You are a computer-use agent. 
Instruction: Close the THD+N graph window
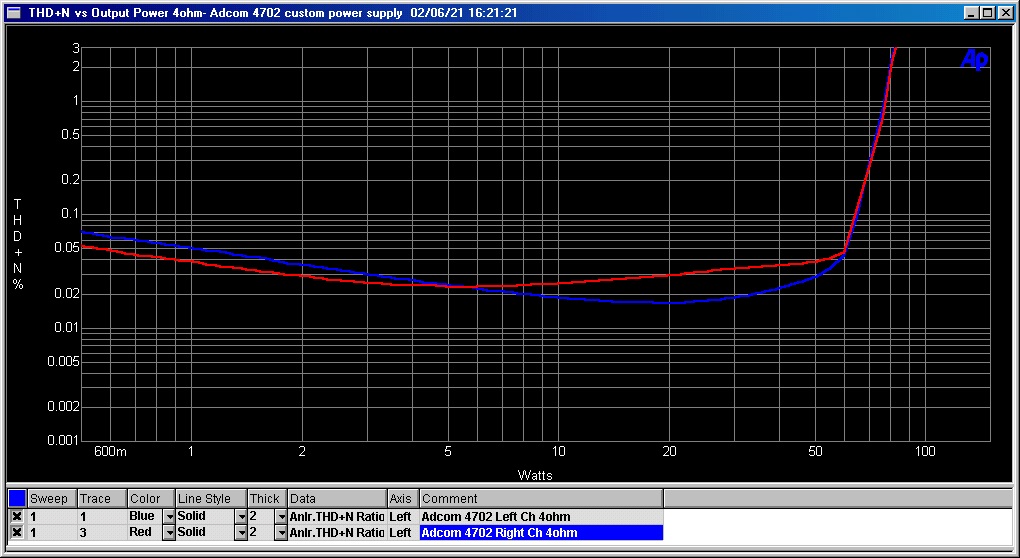coord(1004,12)
